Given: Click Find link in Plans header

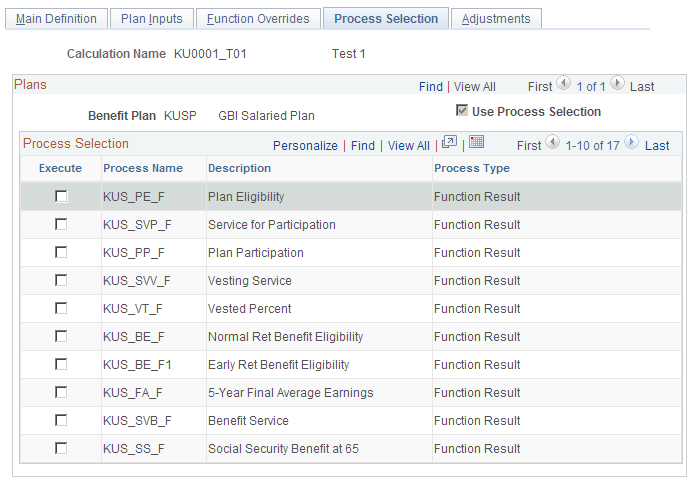Looking at the screenshot, I should click(x=430, y=87).
